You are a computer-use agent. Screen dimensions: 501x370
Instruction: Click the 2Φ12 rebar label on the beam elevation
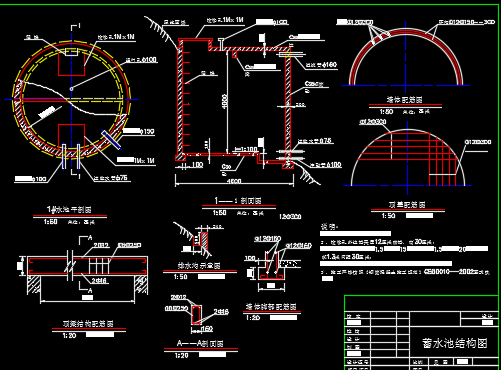(x=101, y=245)
